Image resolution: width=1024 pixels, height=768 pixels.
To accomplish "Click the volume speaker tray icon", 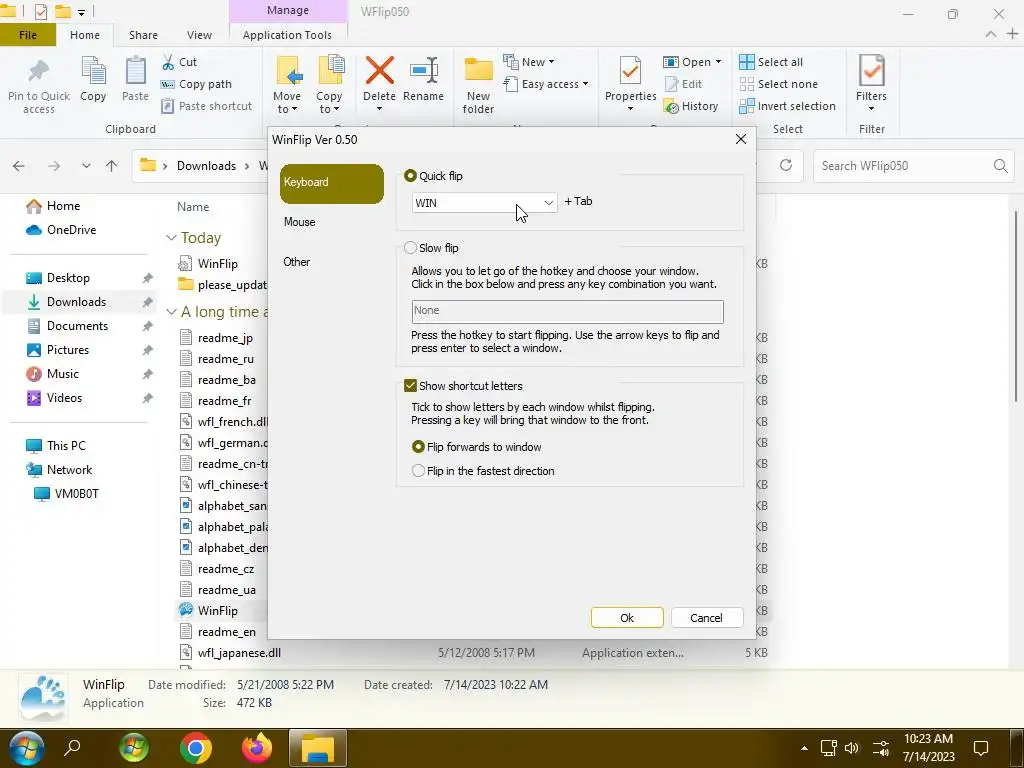I will (x=852, y=748).
